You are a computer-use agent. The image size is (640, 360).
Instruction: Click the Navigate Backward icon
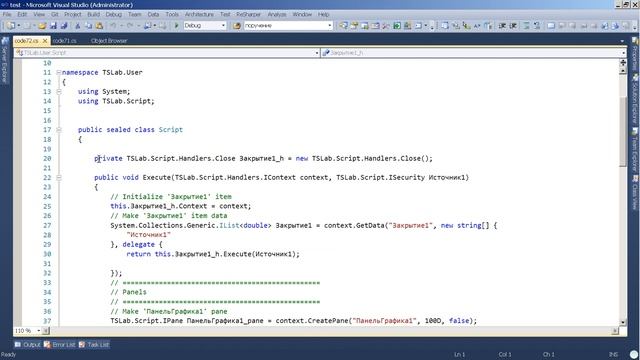click(x=147, y=25)
